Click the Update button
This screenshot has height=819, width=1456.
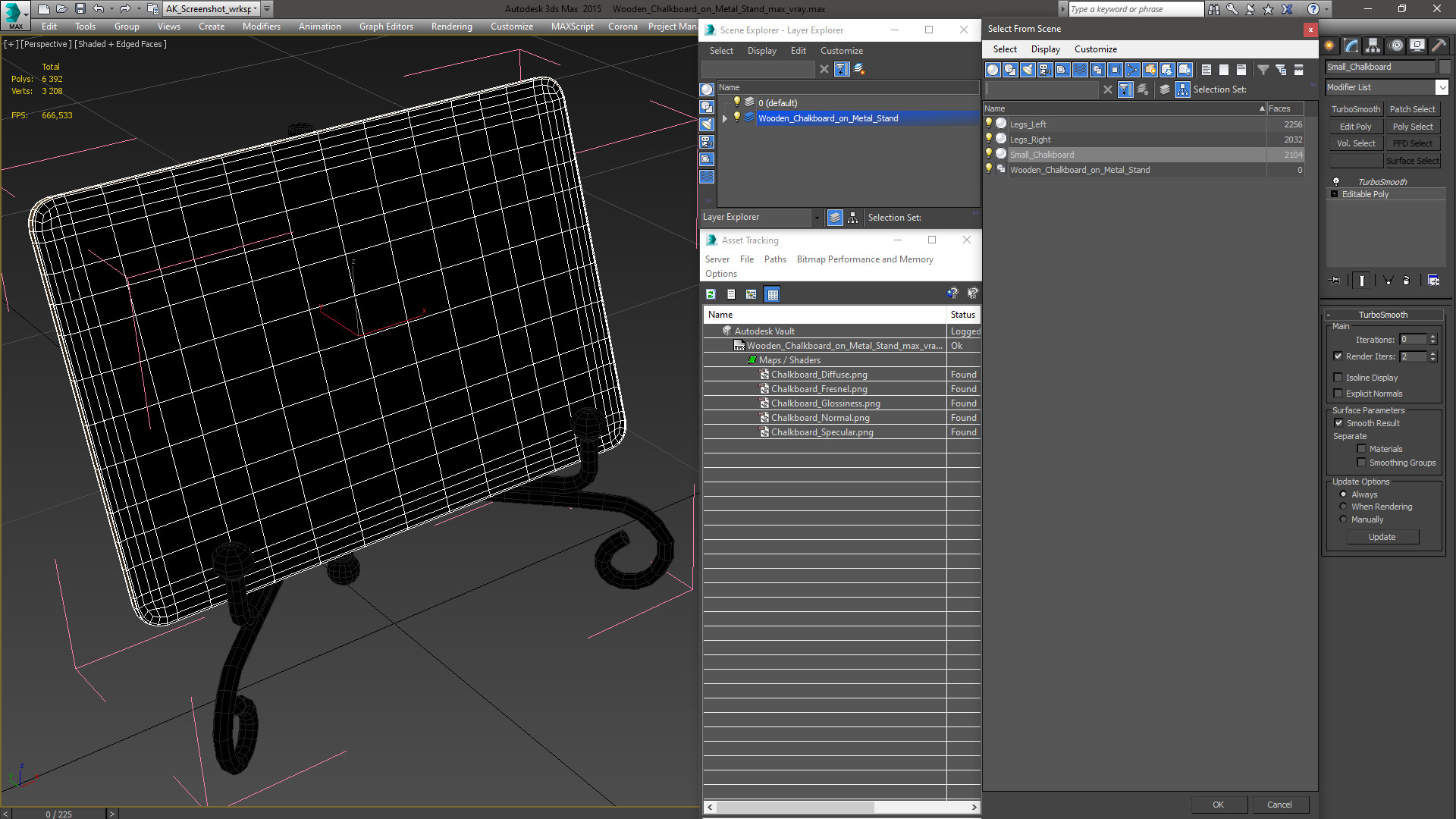1382,537
